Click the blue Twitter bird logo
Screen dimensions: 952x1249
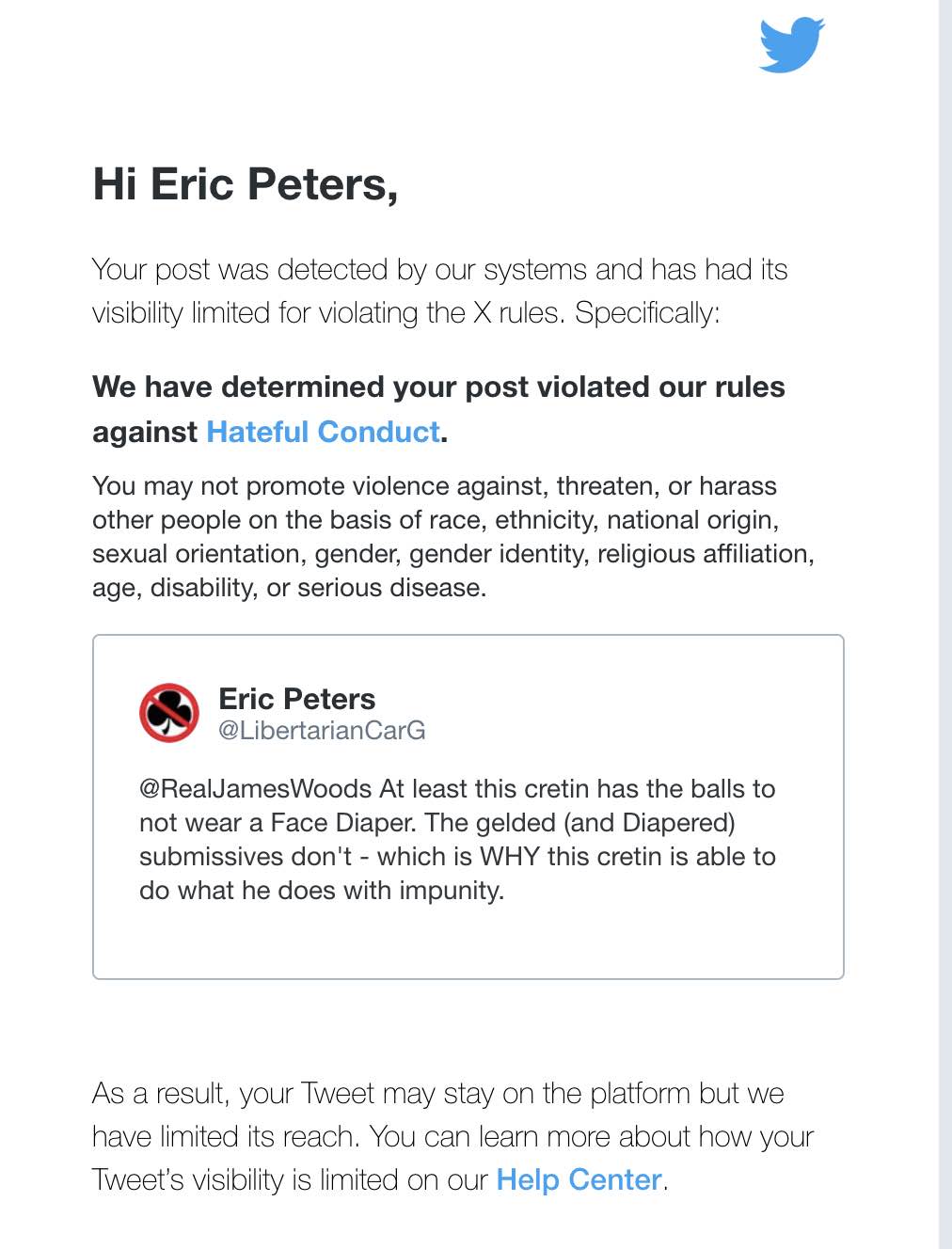(791, 44)
